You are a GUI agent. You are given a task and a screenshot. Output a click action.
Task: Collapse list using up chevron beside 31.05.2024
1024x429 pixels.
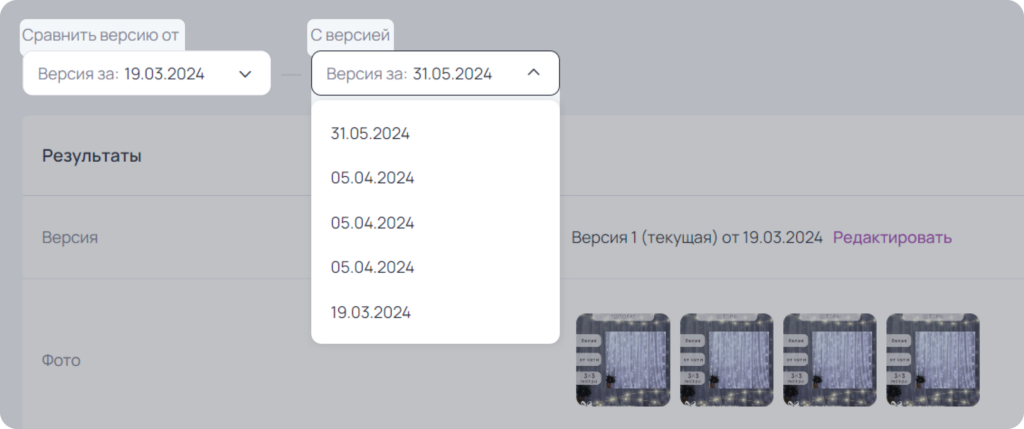[x=534, y=72]
